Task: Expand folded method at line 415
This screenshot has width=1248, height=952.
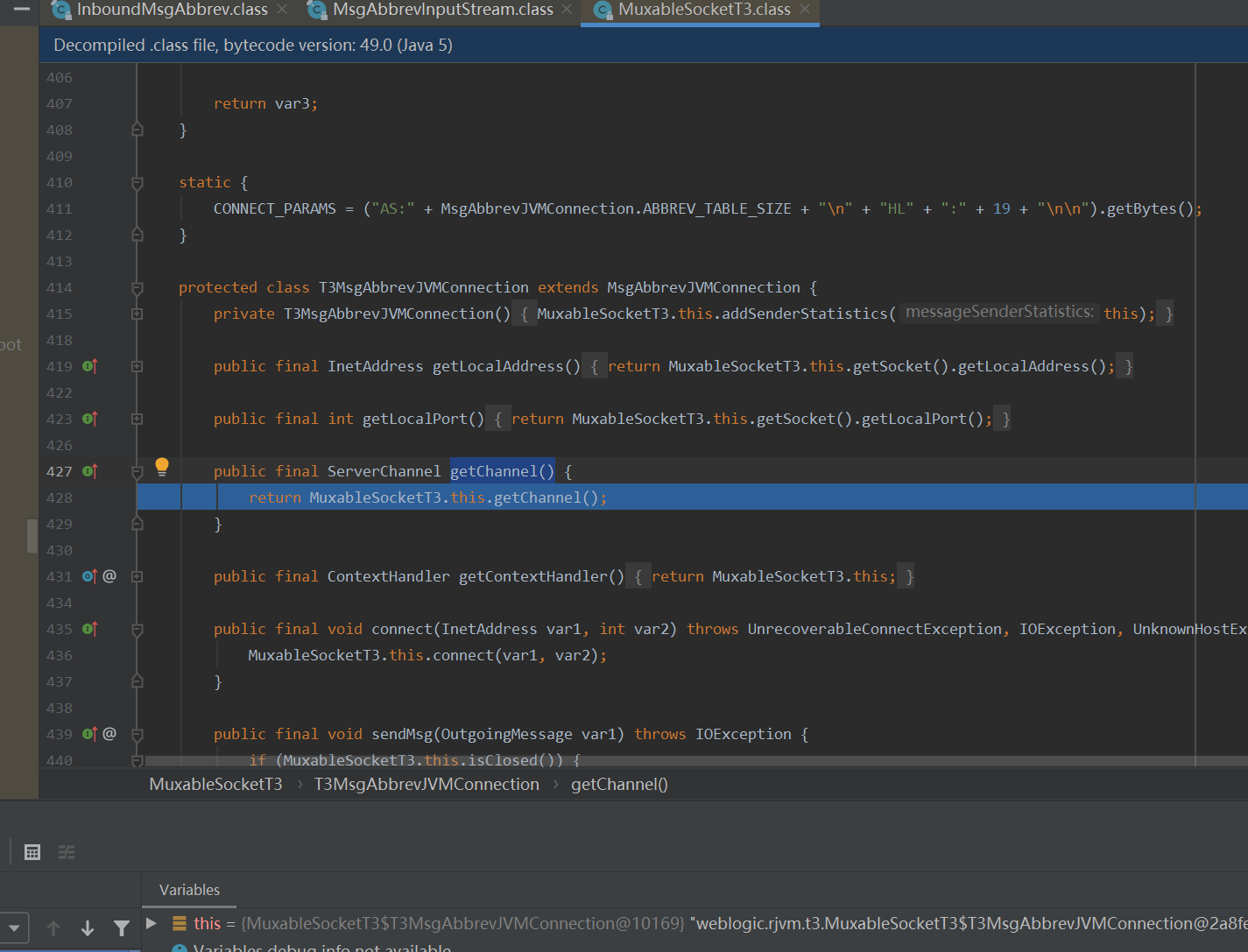Action: click(x=137, y=314)
